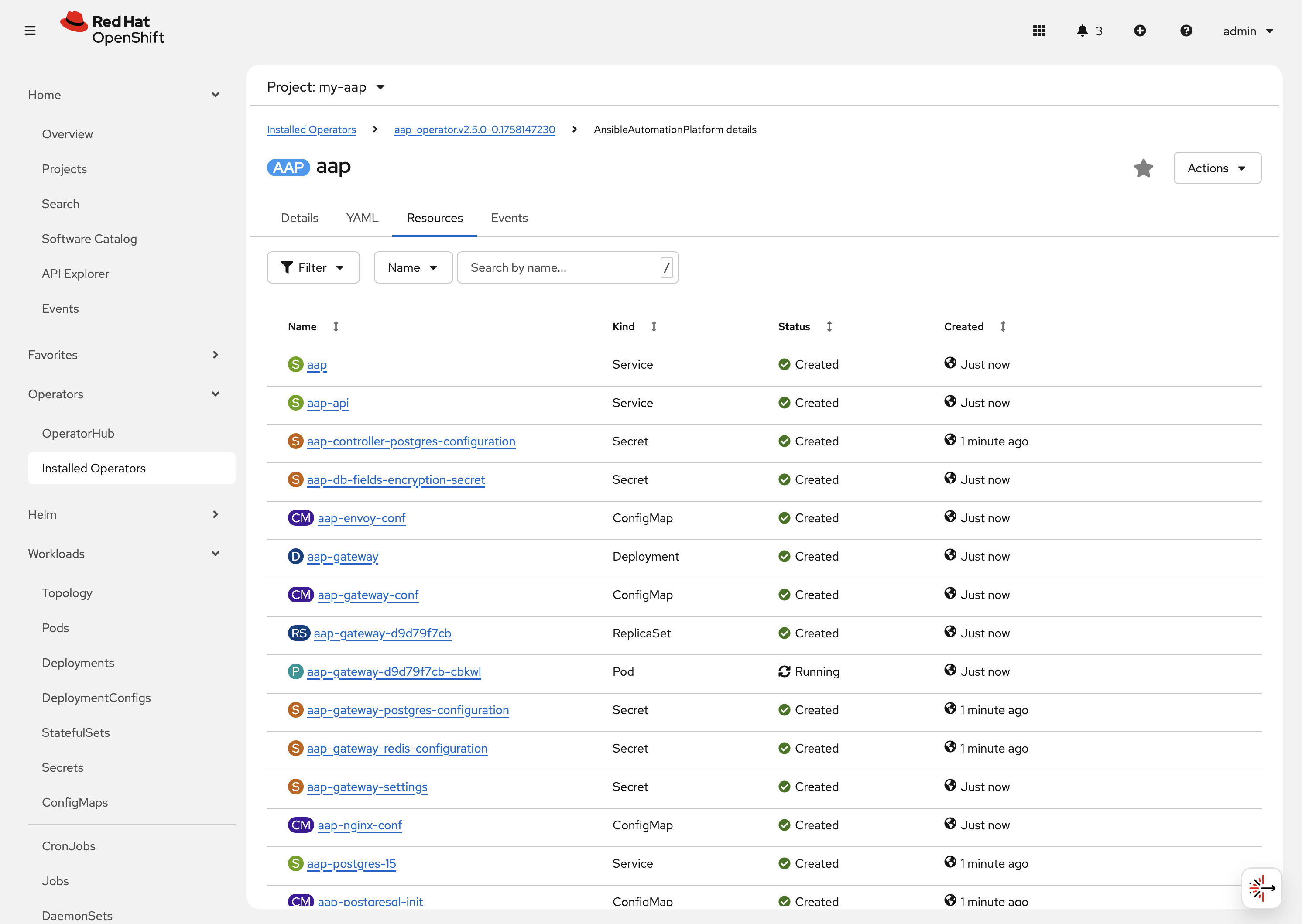
Task: Open the application launcher grid icon
Action: [x=1039, y=31]
